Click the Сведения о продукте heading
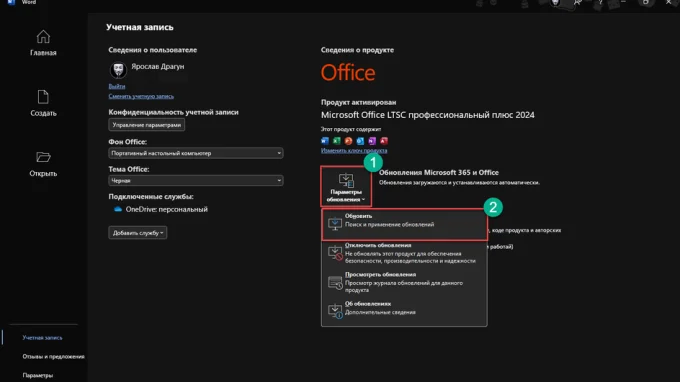680x382 pixels. pyautogui.click(x=357, y=50)
